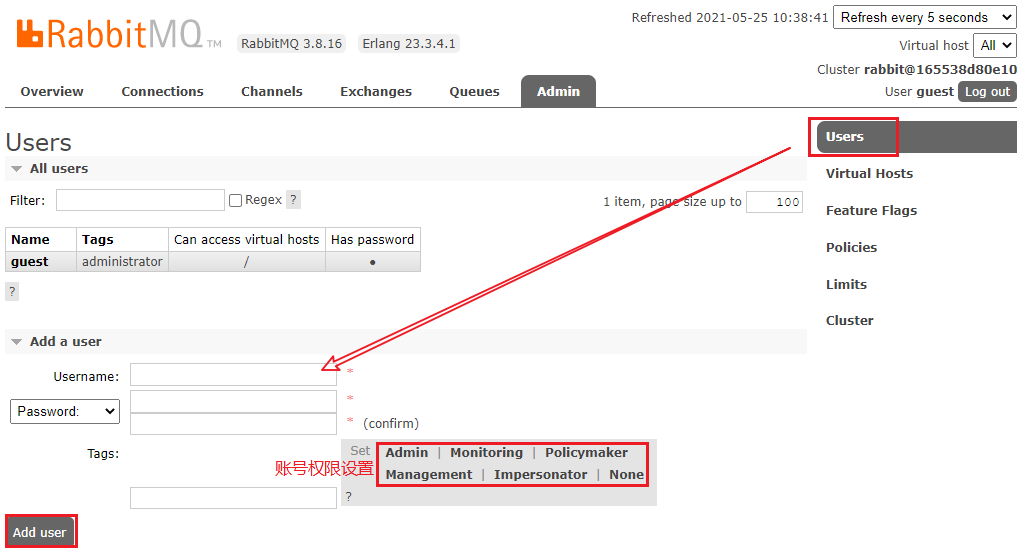Click the Has password column header

pos(373,240)
